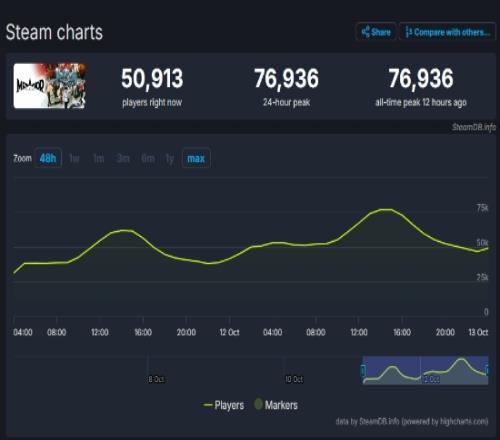Click the Share button

click(x=376, y=32)
